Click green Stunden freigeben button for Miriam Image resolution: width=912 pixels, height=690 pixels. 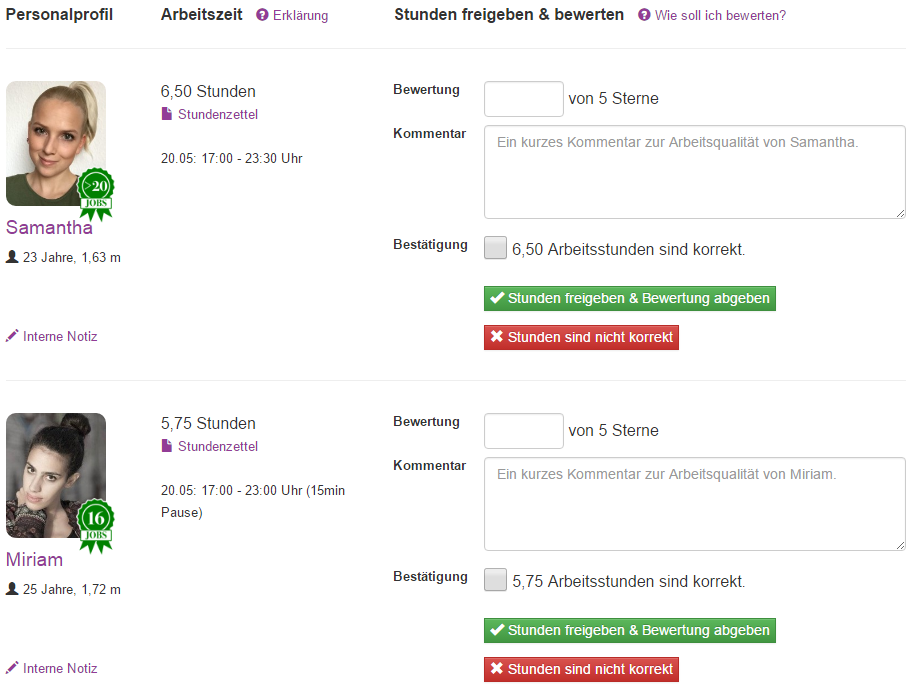click(630, 631)
